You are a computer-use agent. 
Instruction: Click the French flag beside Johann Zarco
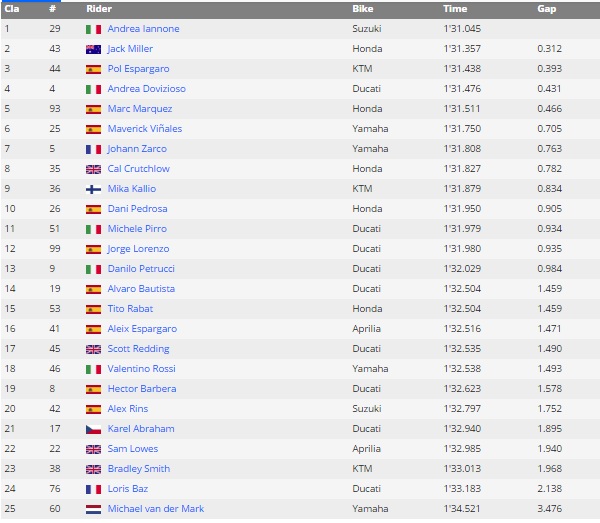click(93, 149)
